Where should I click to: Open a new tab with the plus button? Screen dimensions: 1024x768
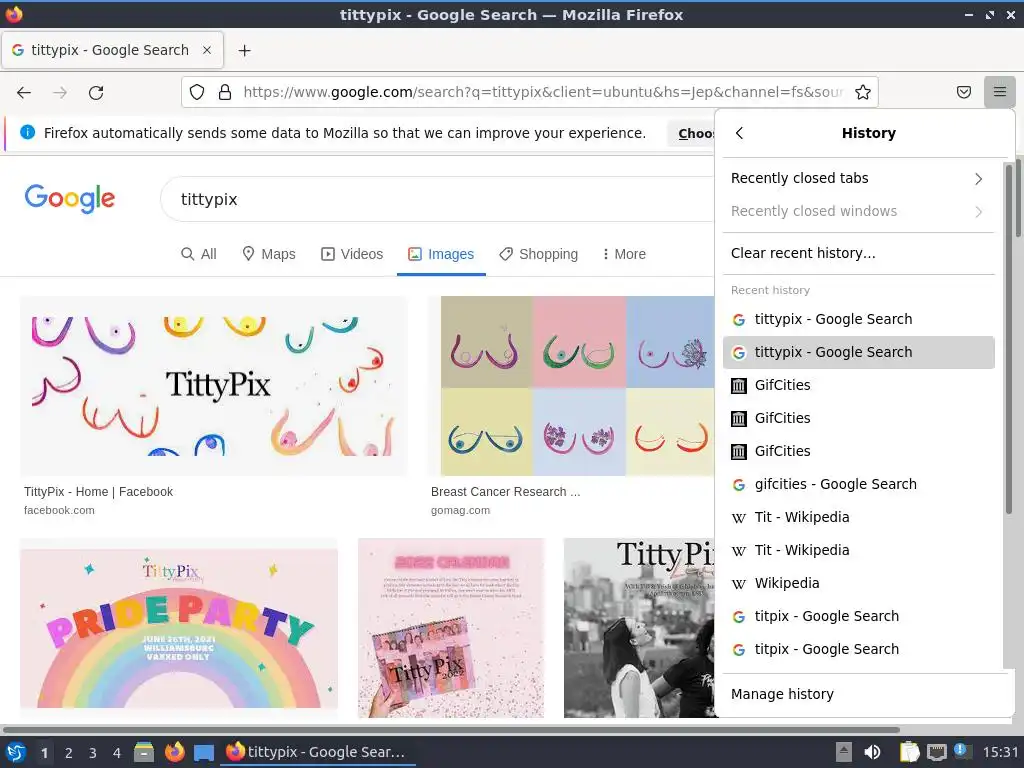pyautogui.click(x=244, y=50)
